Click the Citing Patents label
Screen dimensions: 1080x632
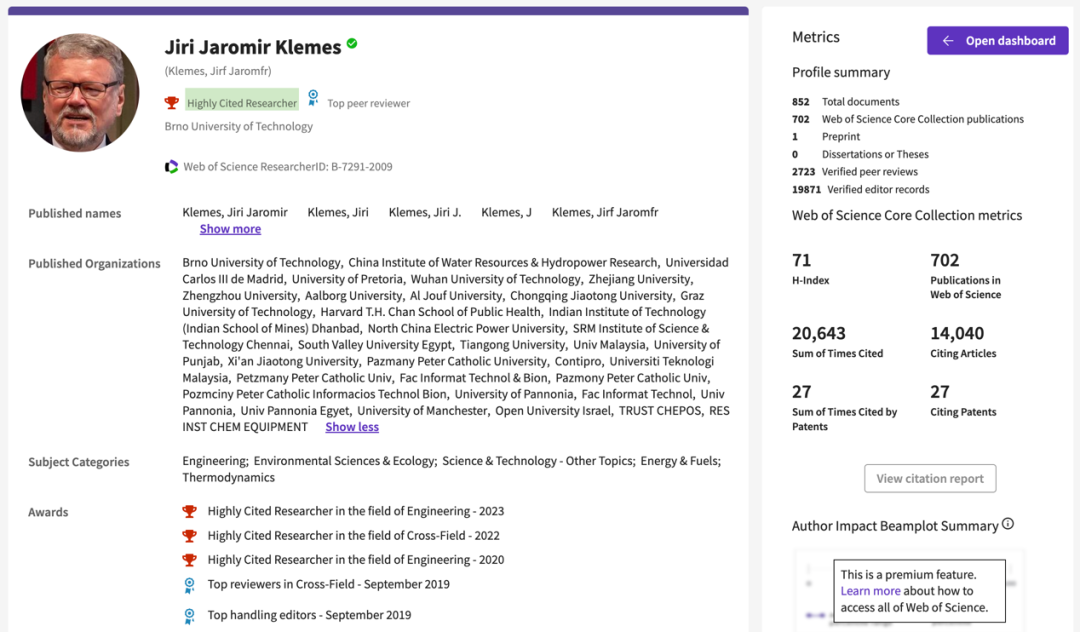tap(963, 412)
